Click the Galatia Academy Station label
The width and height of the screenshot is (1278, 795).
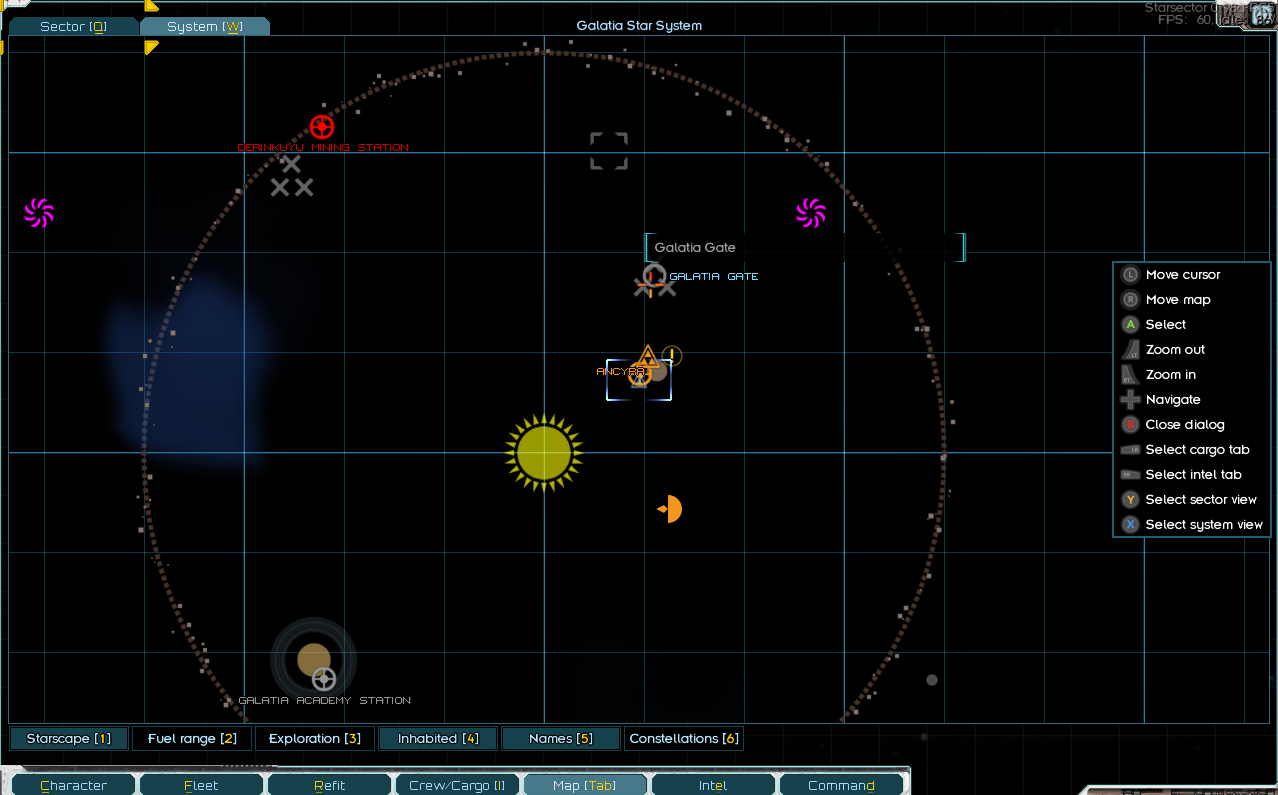click(x=325, y=701)
